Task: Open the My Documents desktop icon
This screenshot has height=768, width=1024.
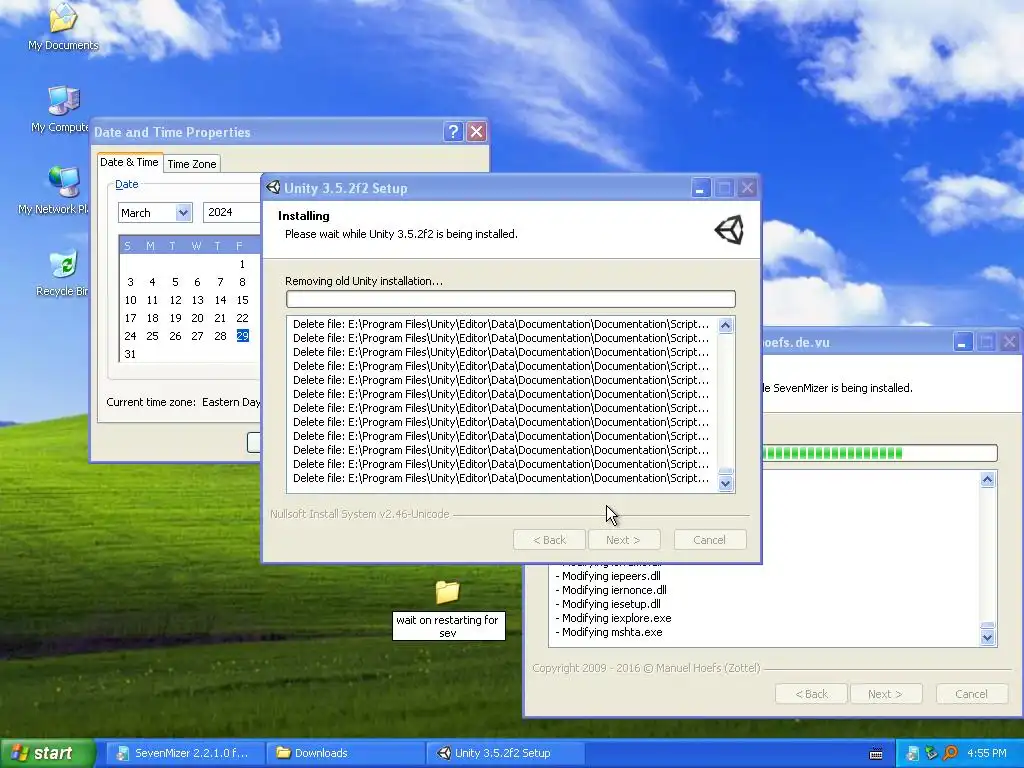Action: coord(63,26)
